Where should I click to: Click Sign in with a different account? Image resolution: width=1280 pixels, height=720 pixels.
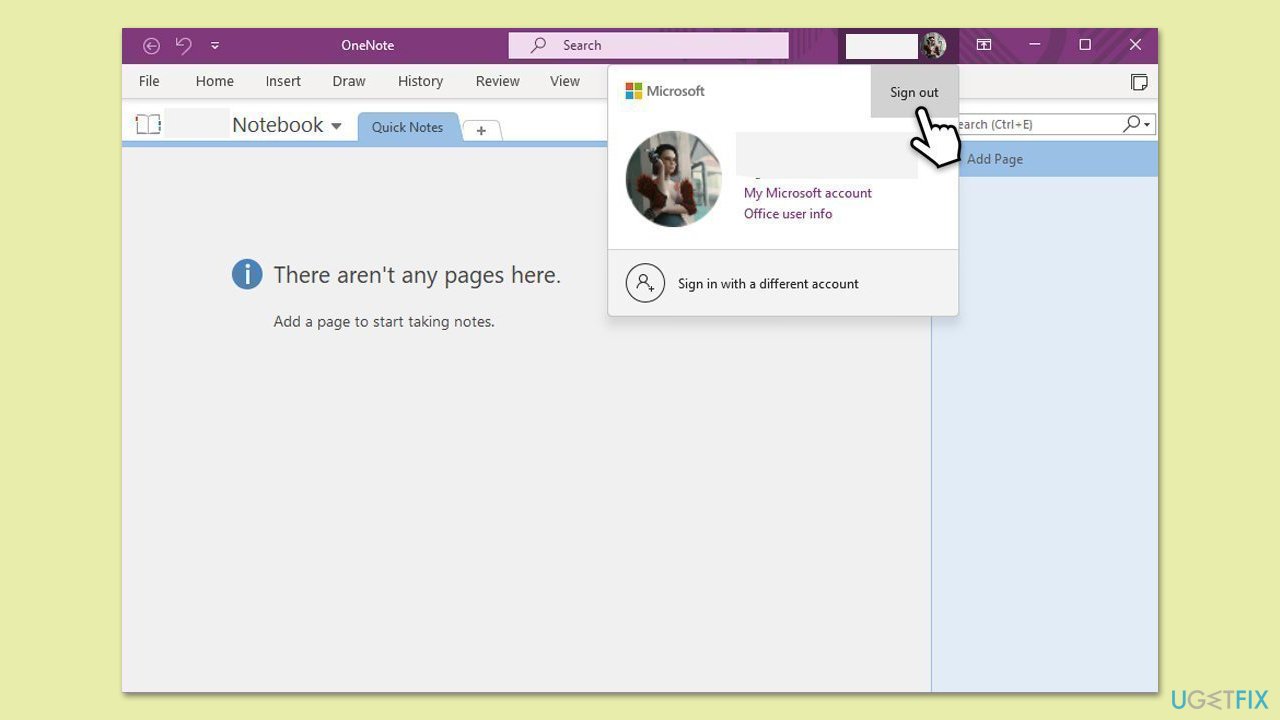coord(783,283)
